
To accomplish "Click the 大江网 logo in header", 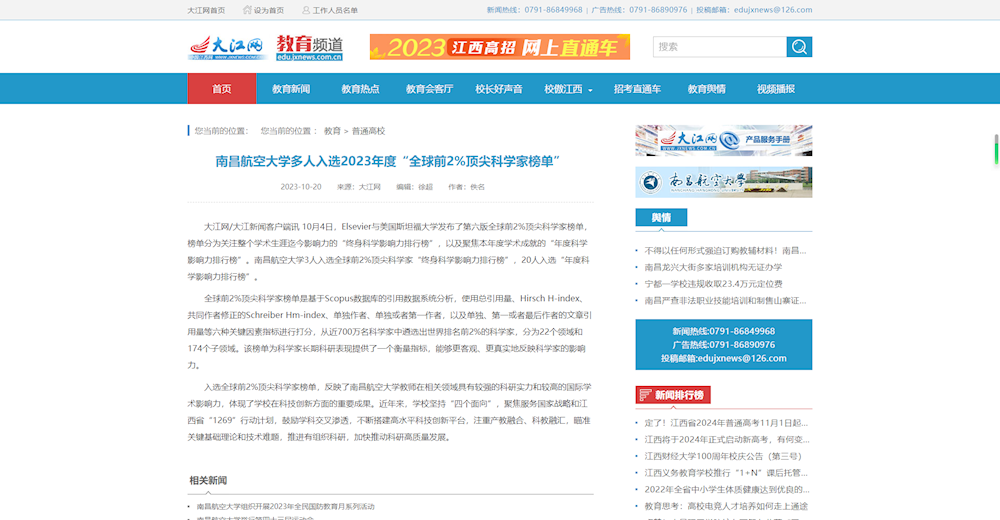I will pyautogui.click(x=226, y=47).
